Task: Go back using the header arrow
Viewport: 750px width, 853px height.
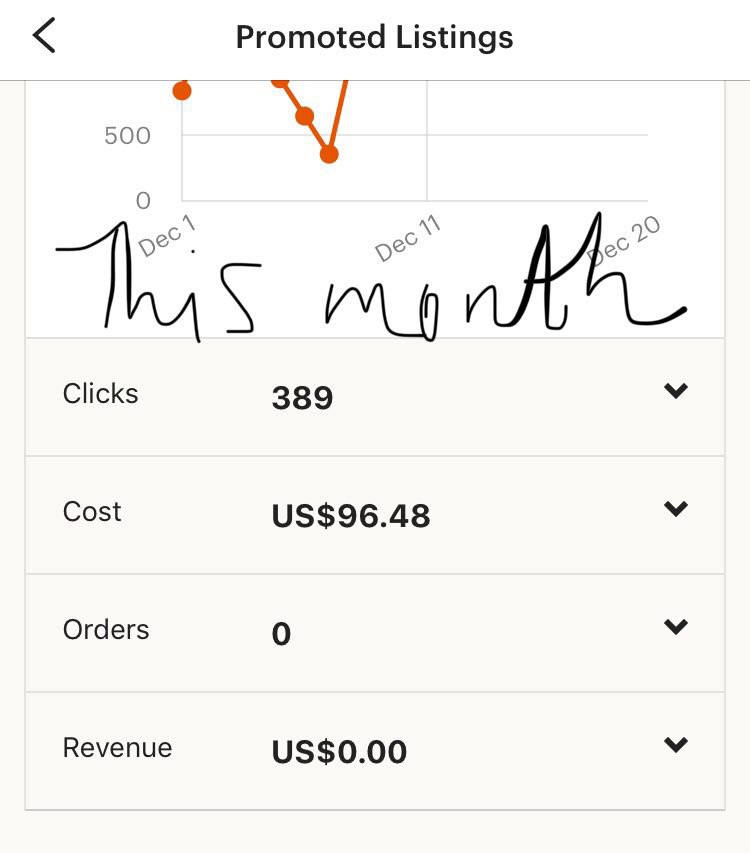Action: click(x=44, y=35)
